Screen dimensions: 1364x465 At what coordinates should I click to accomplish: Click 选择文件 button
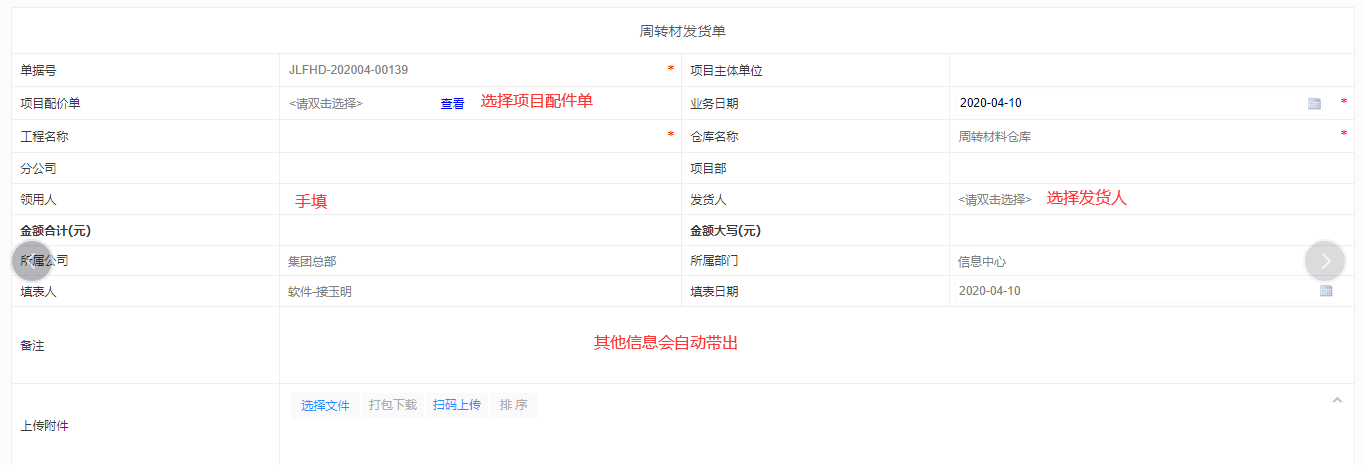pos(326,405)
